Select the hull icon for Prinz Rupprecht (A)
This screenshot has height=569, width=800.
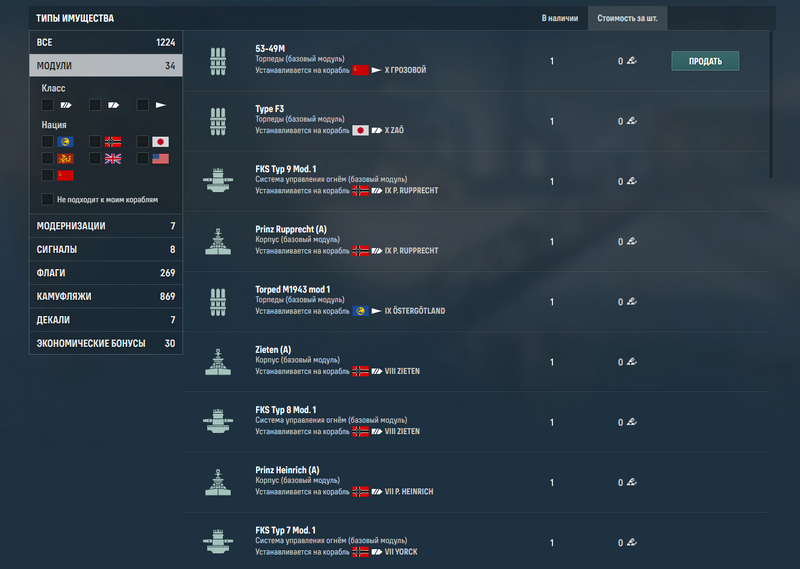(x=218, y=241)
